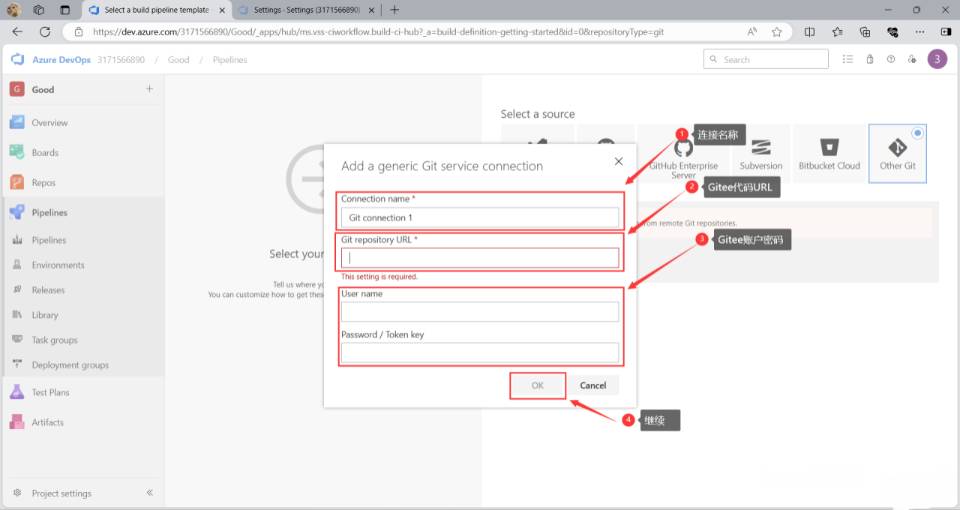This screenshot has height=510, width=960.
Task: Open Task groups in the sidebar
Action: coord(54,340)
